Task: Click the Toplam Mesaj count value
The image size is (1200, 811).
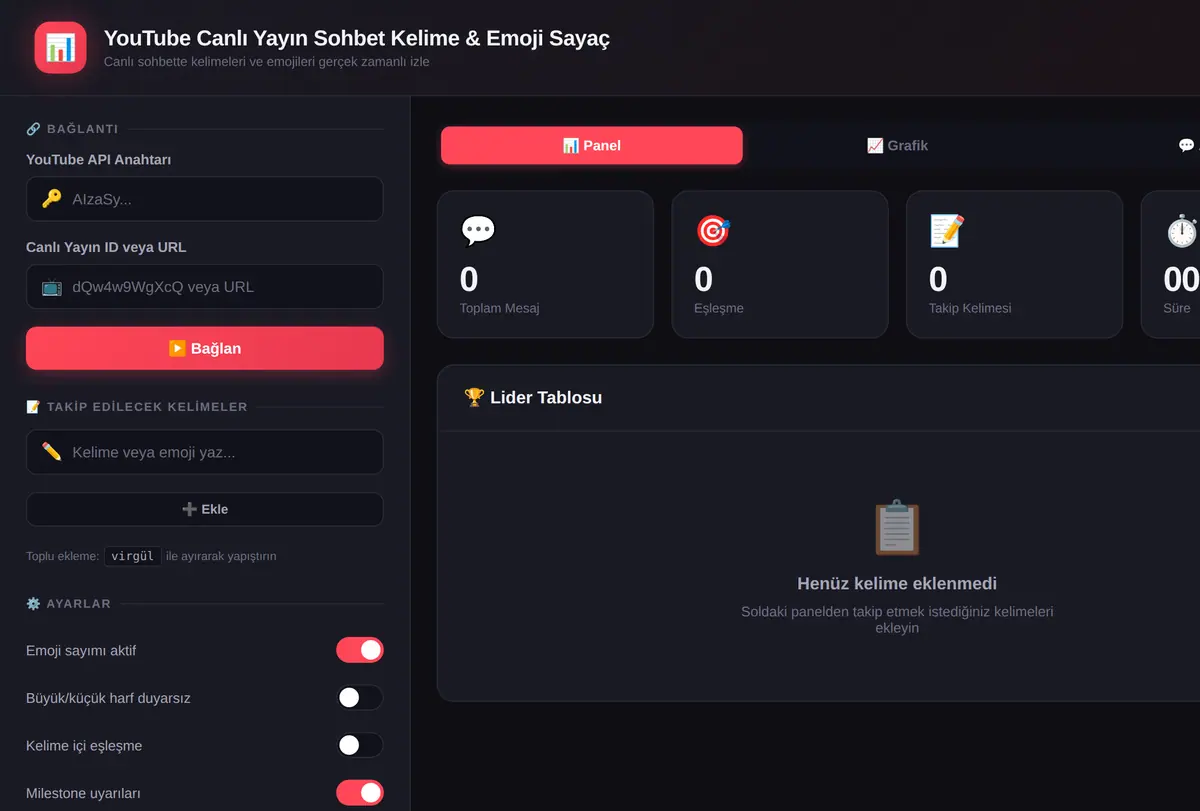Action: 469,279
